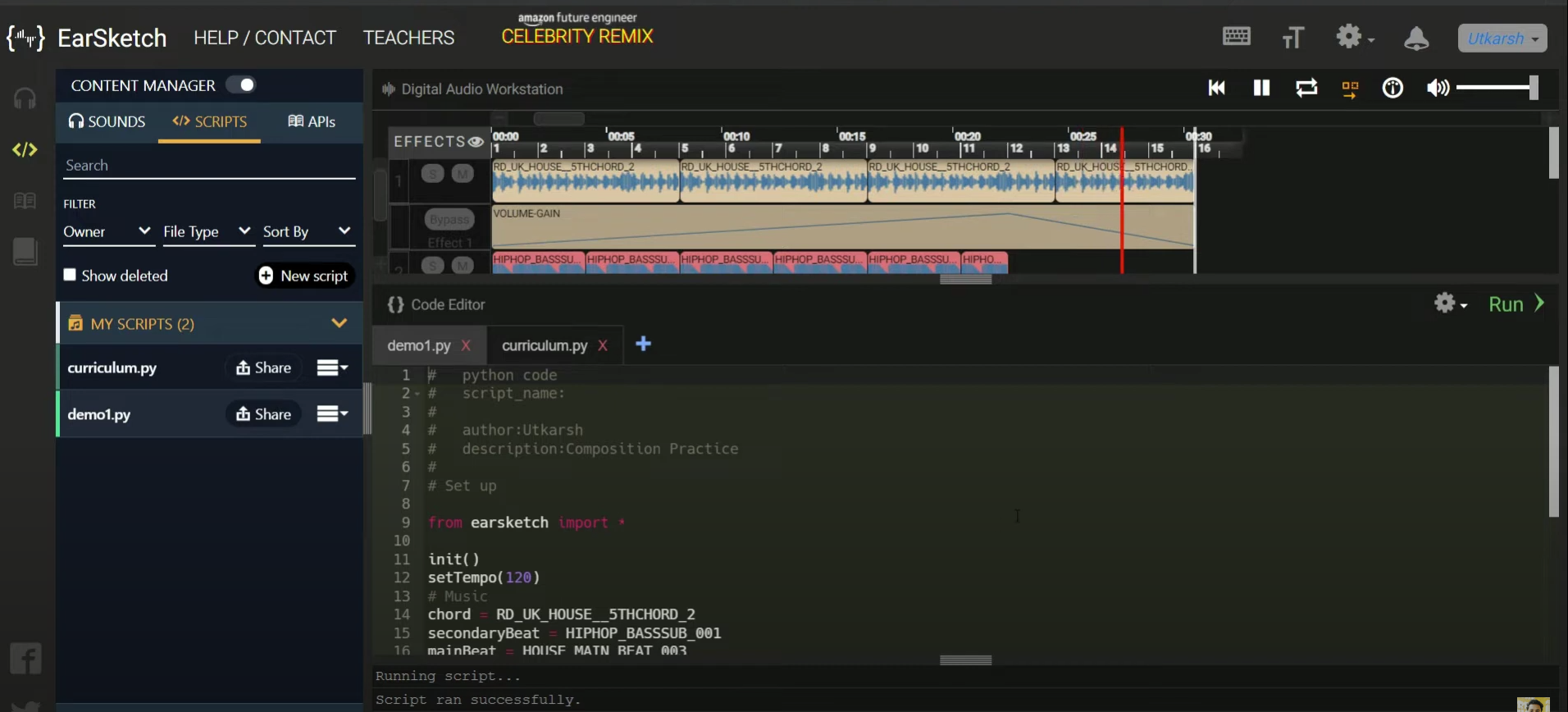Create a New script

point(303,276)
